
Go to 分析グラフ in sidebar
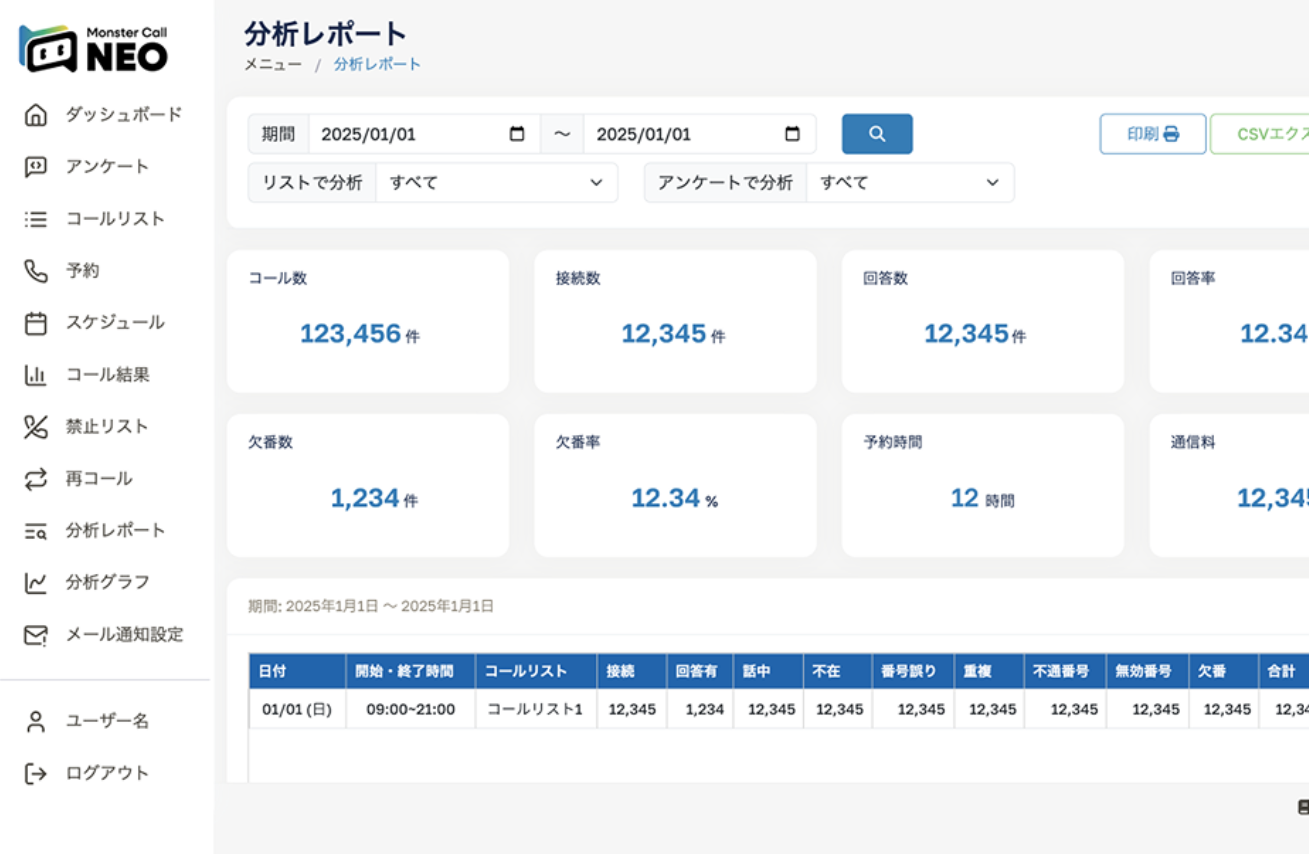(x=114, y=582)
